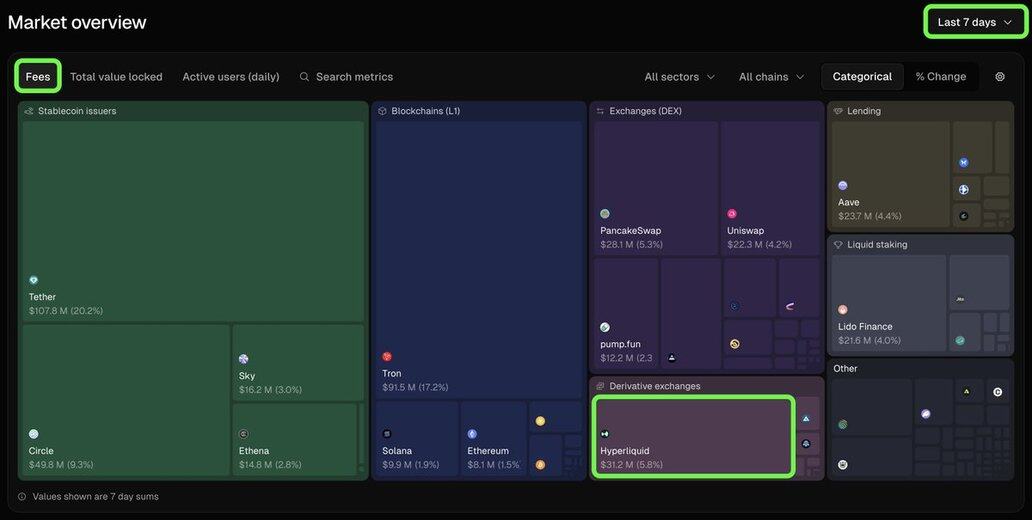This screenshot has height=520, width=1032.
Task: Click the Exchanges (DEX) category header
Action: (638, 111)
